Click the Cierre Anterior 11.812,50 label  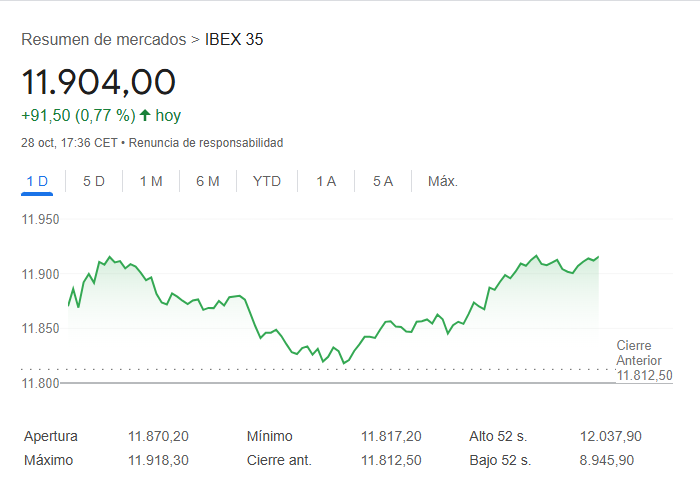click(x=644, y=360)
